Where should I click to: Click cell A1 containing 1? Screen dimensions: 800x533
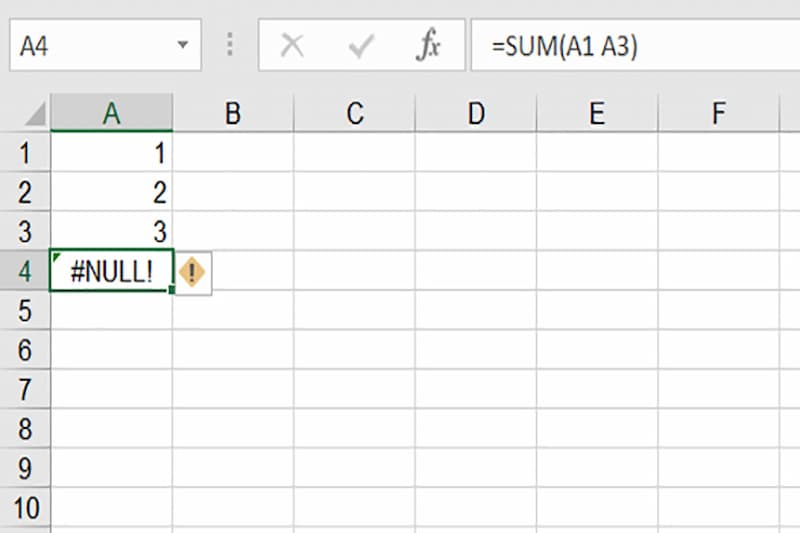tap(111, 154)
